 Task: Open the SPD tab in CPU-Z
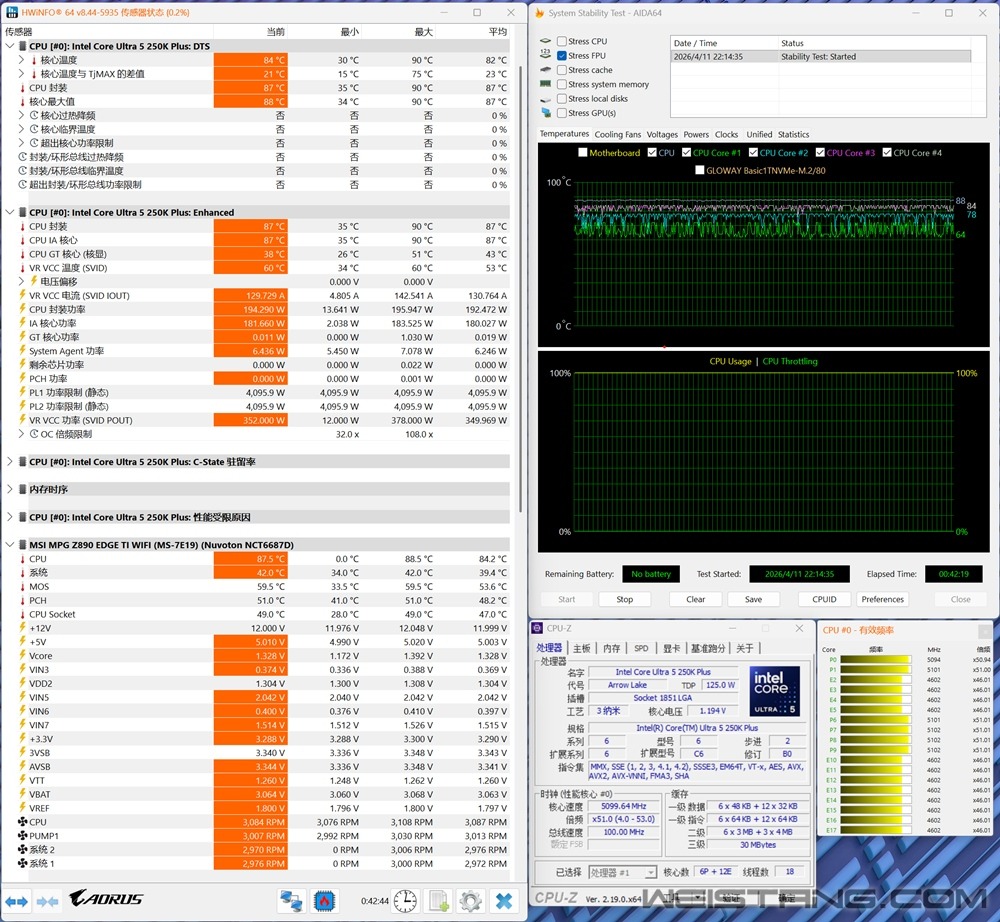tap(641, 648)
